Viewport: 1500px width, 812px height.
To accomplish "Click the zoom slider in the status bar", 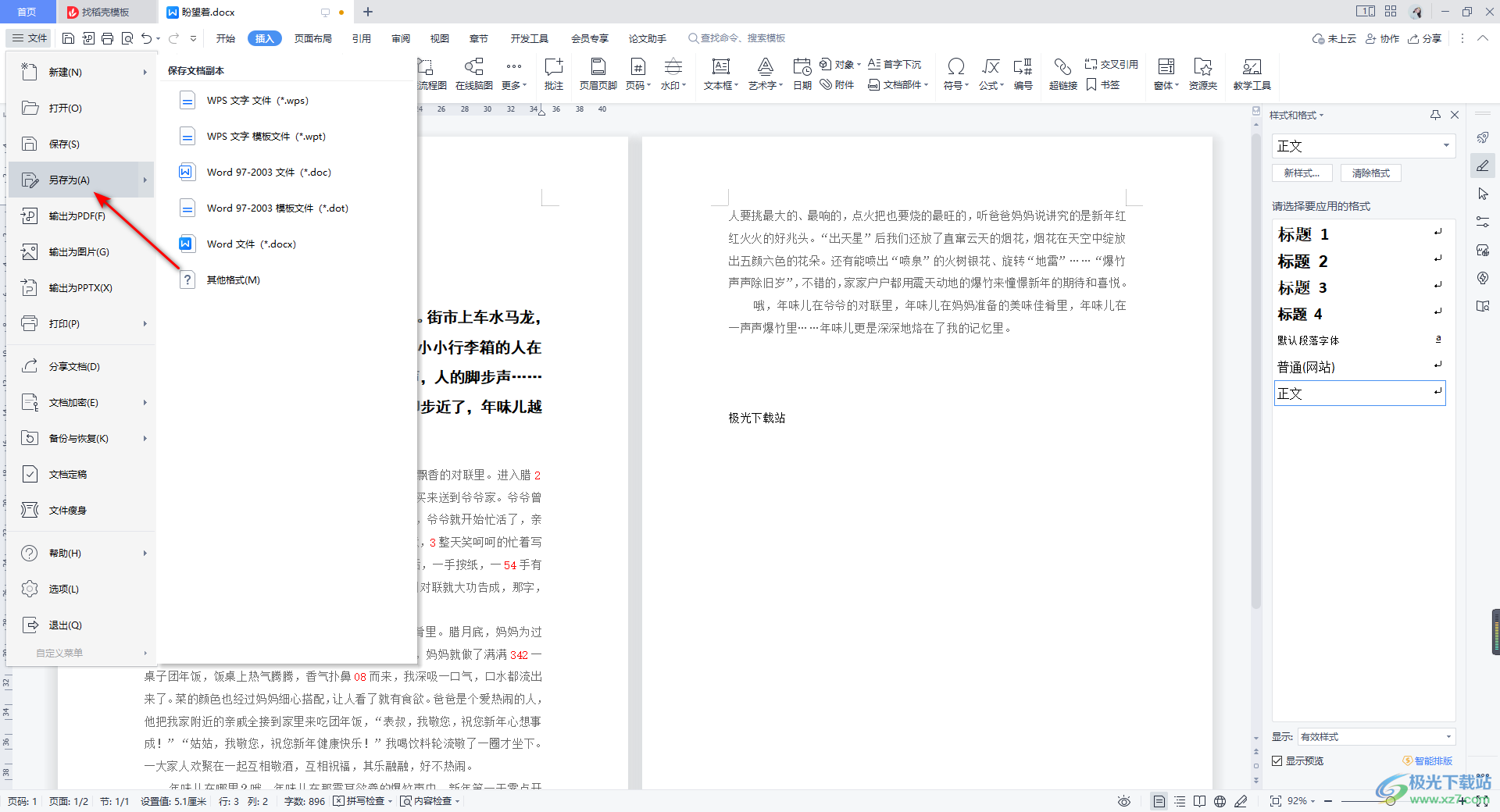I will (1391, 801).
